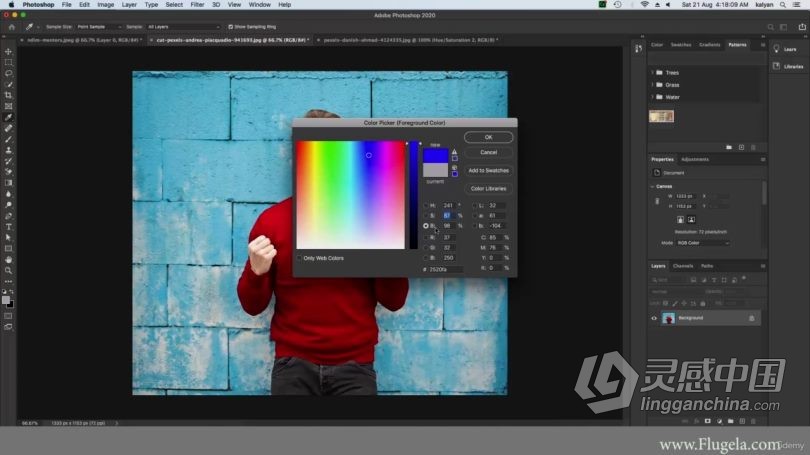Select the Crop tool
This screenshot has width=810, height=455.
8,96
